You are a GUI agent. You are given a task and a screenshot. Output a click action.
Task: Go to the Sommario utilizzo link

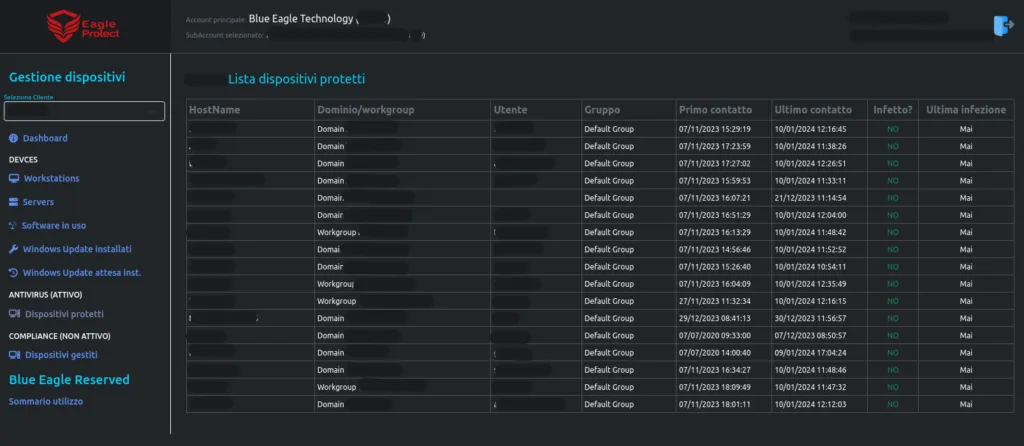(x=46, y=402)
